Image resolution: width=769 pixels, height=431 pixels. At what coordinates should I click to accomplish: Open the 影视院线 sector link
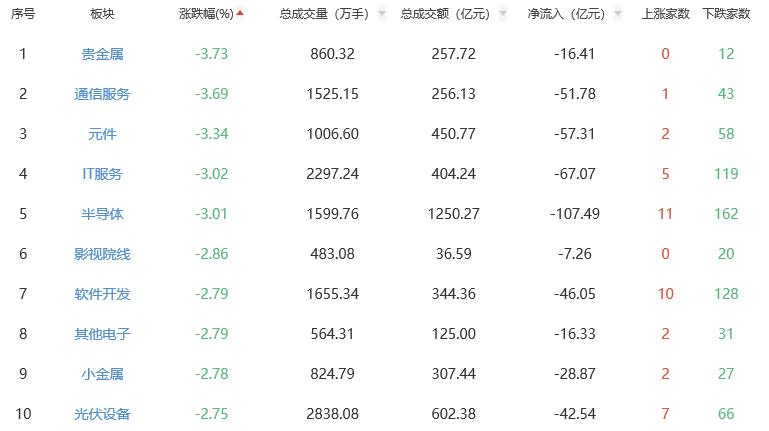[x=102, y=254]
